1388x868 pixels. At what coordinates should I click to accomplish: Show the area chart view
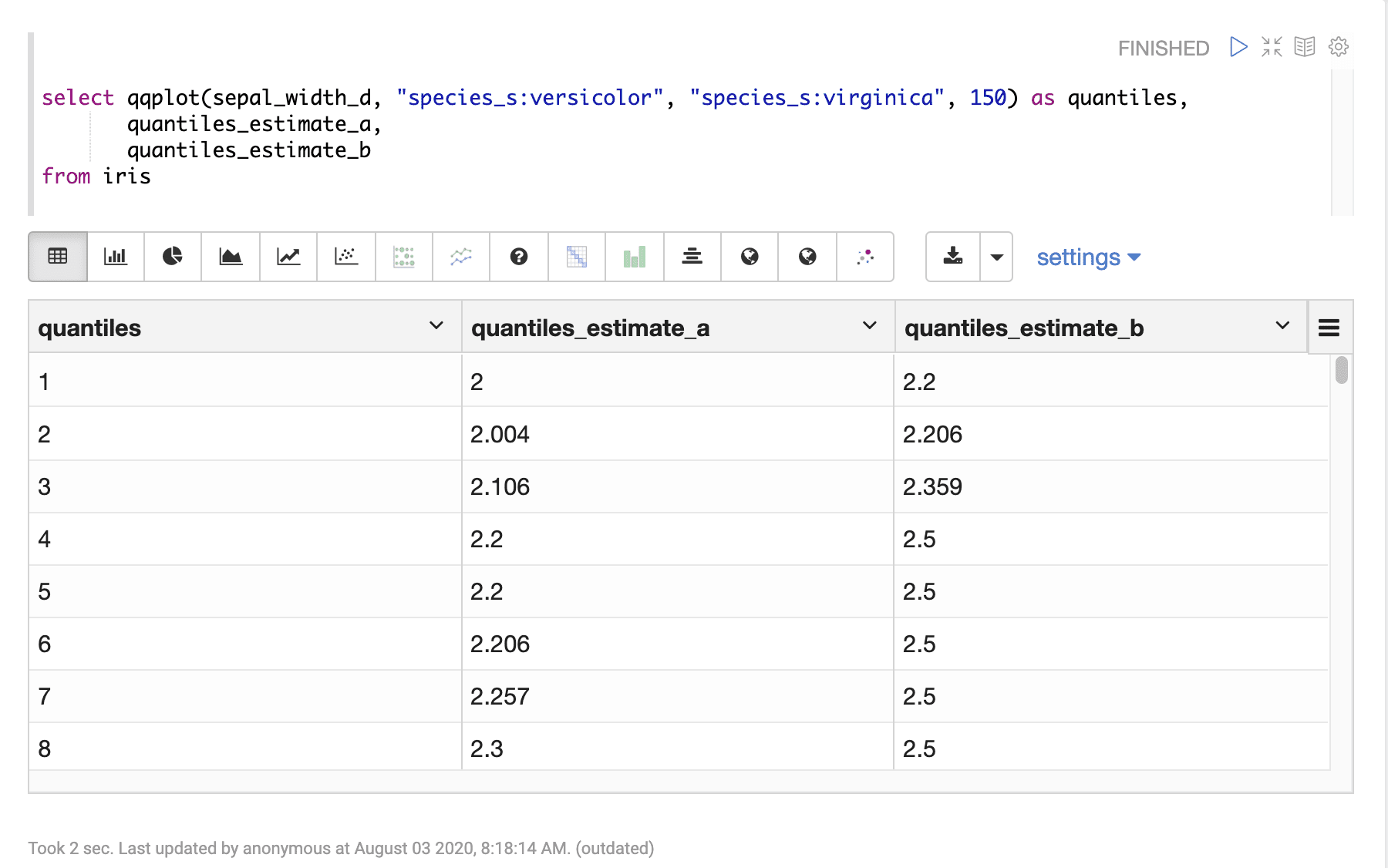coord(231,257)
